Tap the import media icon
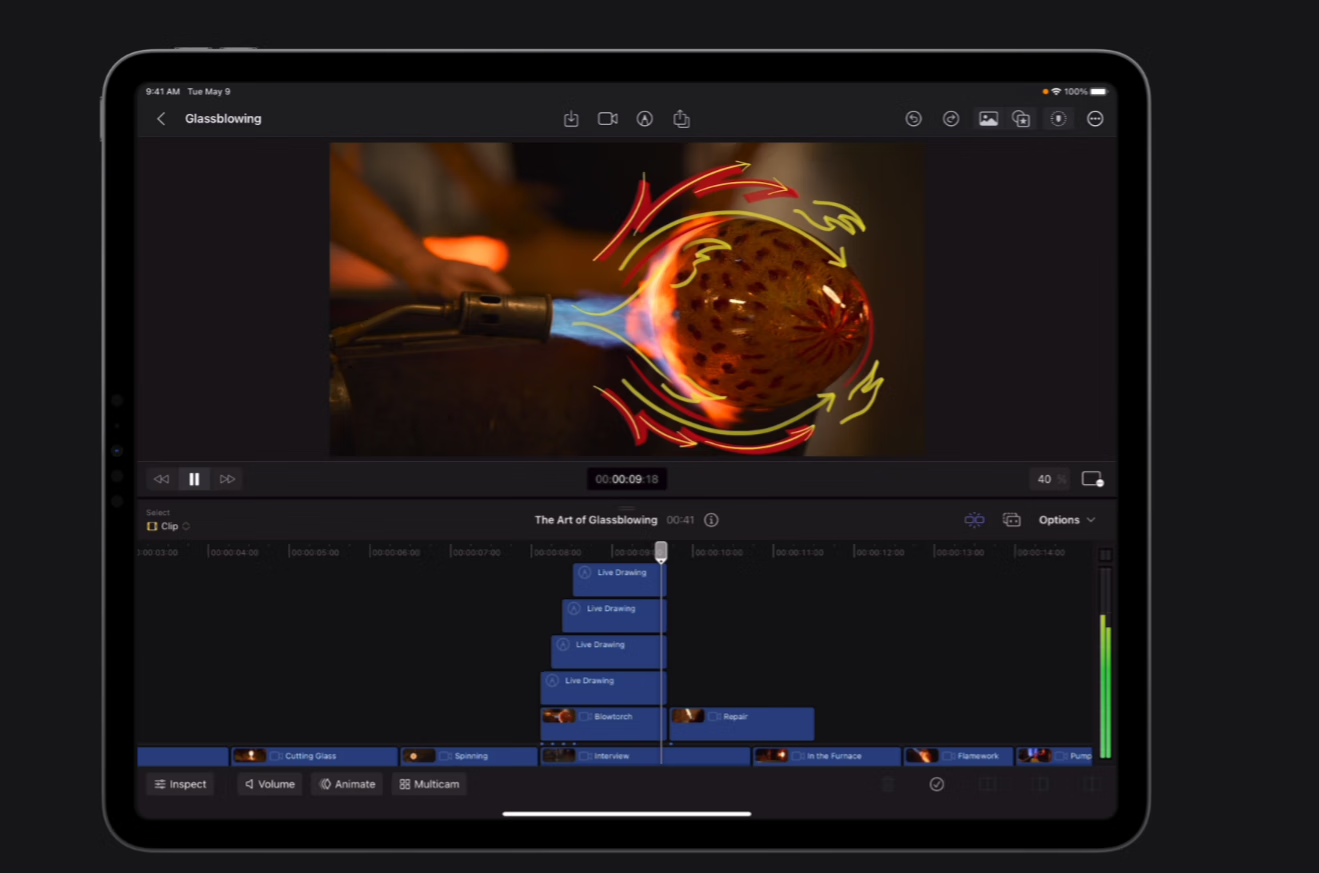The width and height of the screenshot is (1319, 873). click(x=571, y=119)
